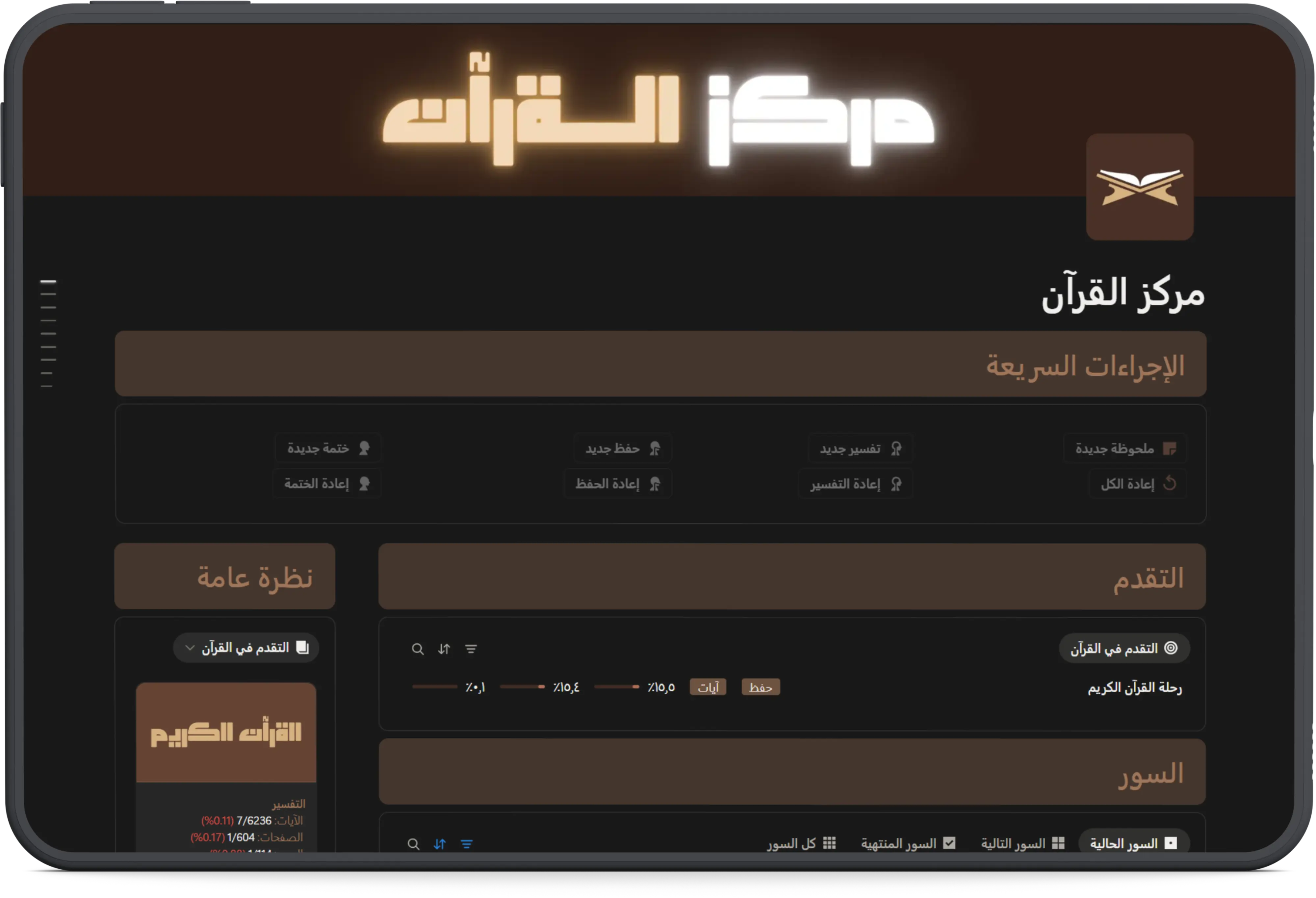Click the sort icon in the التقدم table
The height and width of the screenshot is (898, 1316).
(x=444, y=650)
